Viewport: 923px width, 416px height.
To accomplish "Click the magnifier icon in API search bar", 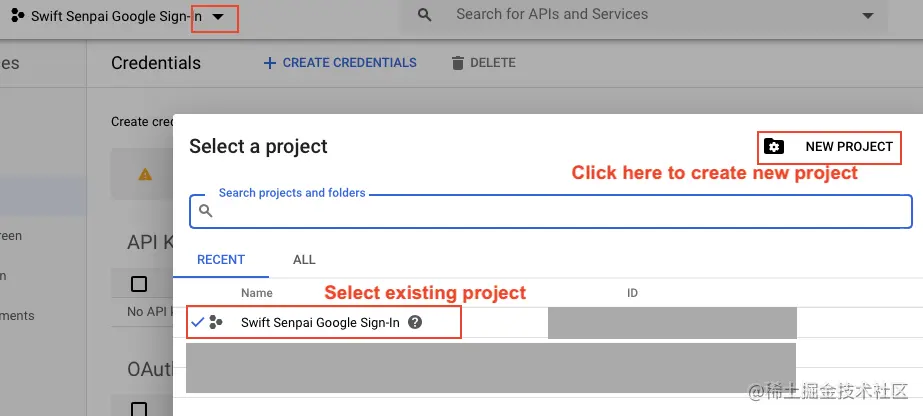I will [x=425, y=15].
